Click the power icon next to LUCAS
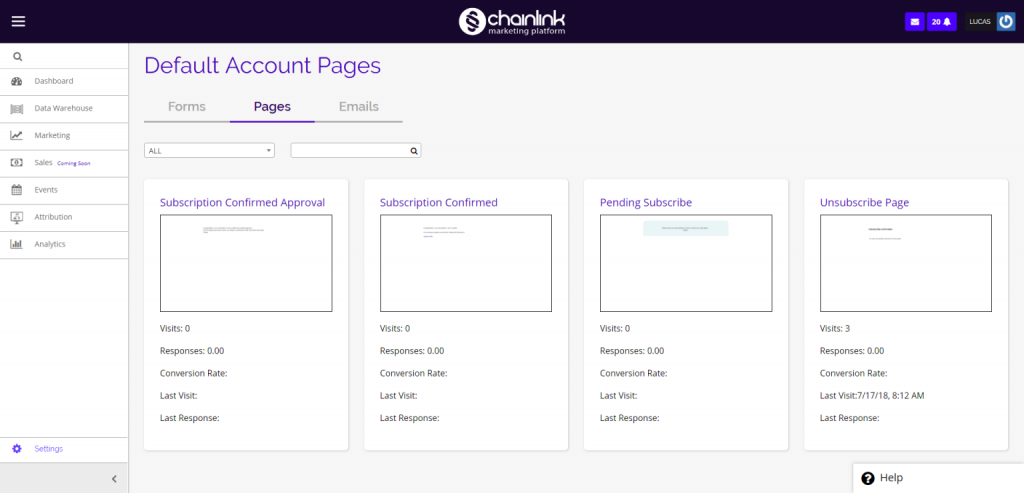The image size is (1024, 493). 1006,22
